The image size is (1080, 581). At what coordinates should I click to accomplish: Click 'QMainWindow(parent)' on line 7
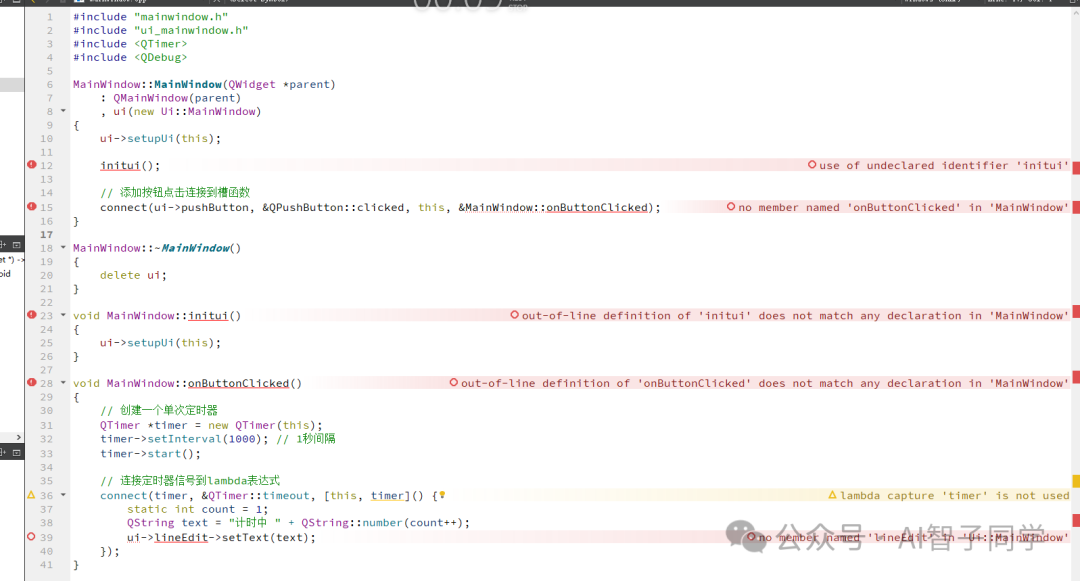click(x=177, y=98)
